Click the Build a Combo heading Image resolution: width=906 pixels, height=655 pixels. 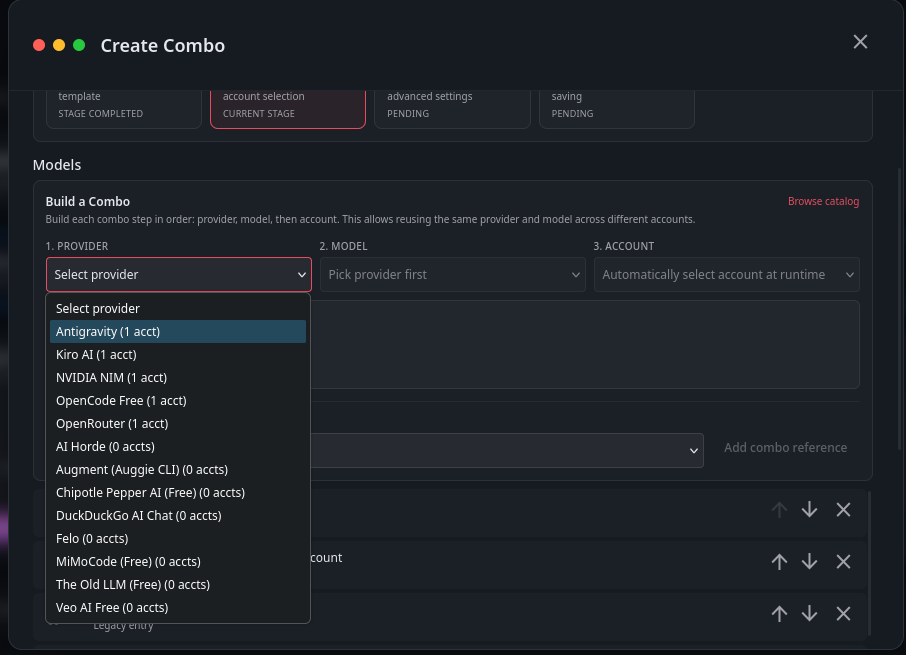(x=88, y=202)
